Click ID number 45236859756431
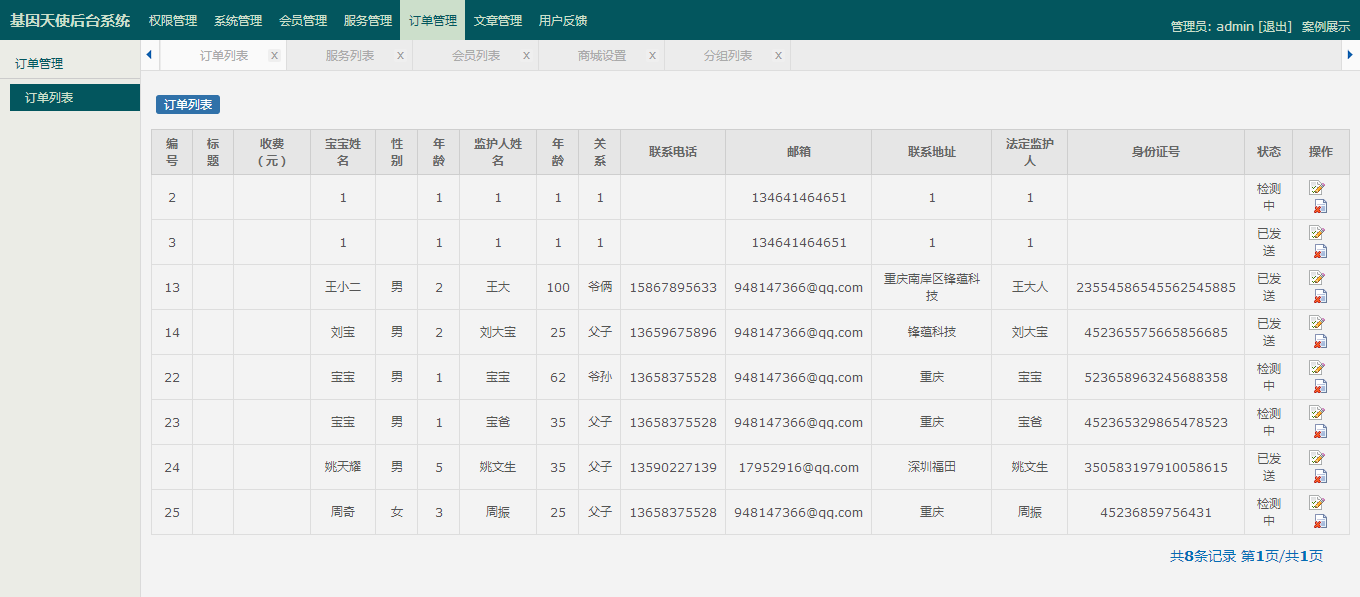This screenshot has height=597, width=1360. (x=1156, y=512)
